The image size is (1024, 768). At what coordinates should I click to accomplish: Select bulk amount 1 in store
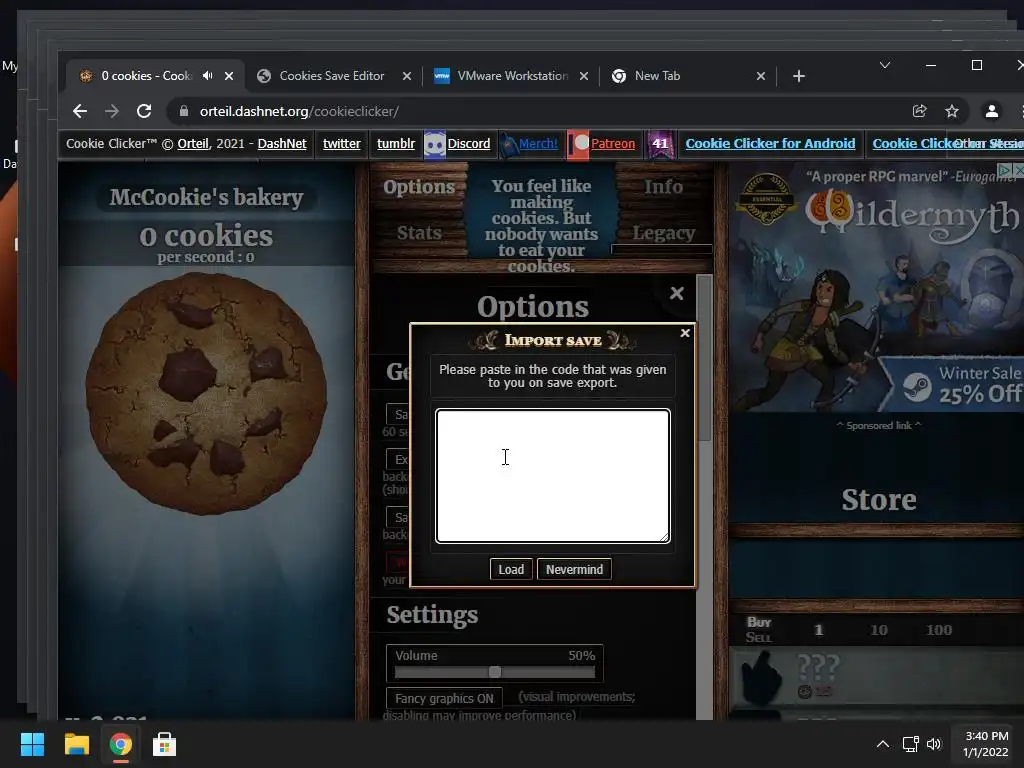pyautogui.click(x=818, y=630)
